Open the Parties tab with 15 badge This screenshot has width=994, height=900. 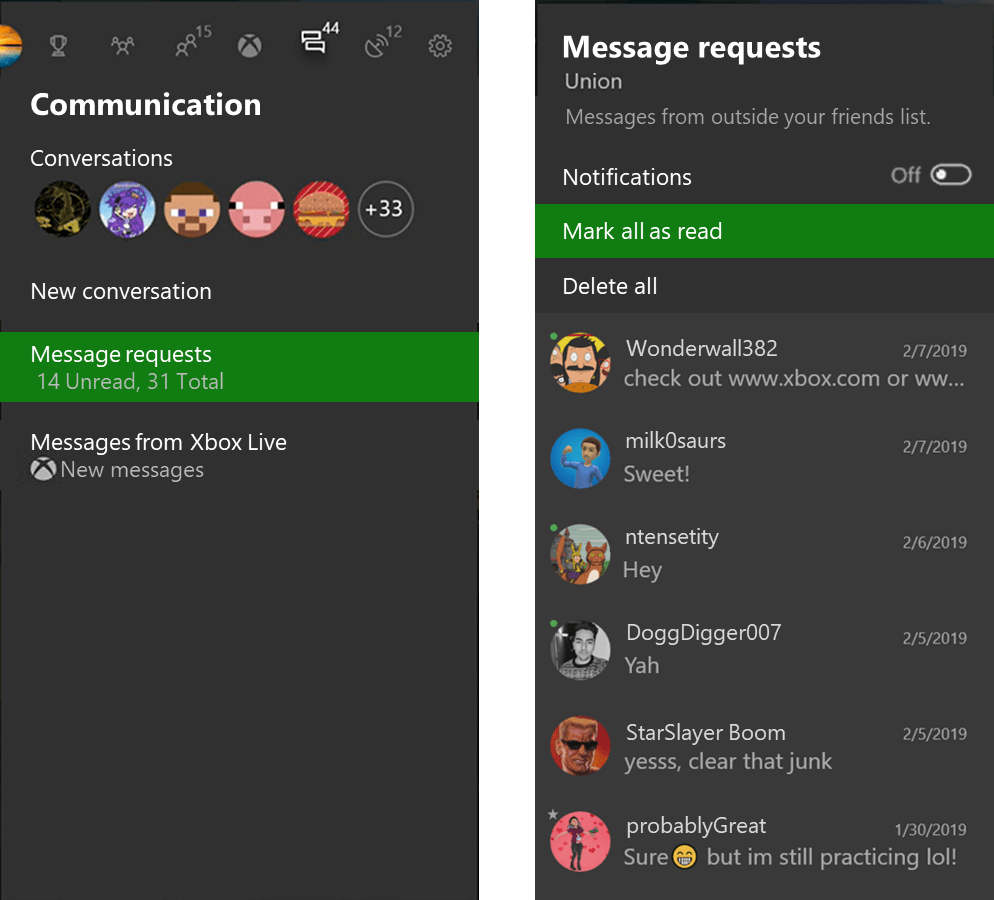coord(193,42)
